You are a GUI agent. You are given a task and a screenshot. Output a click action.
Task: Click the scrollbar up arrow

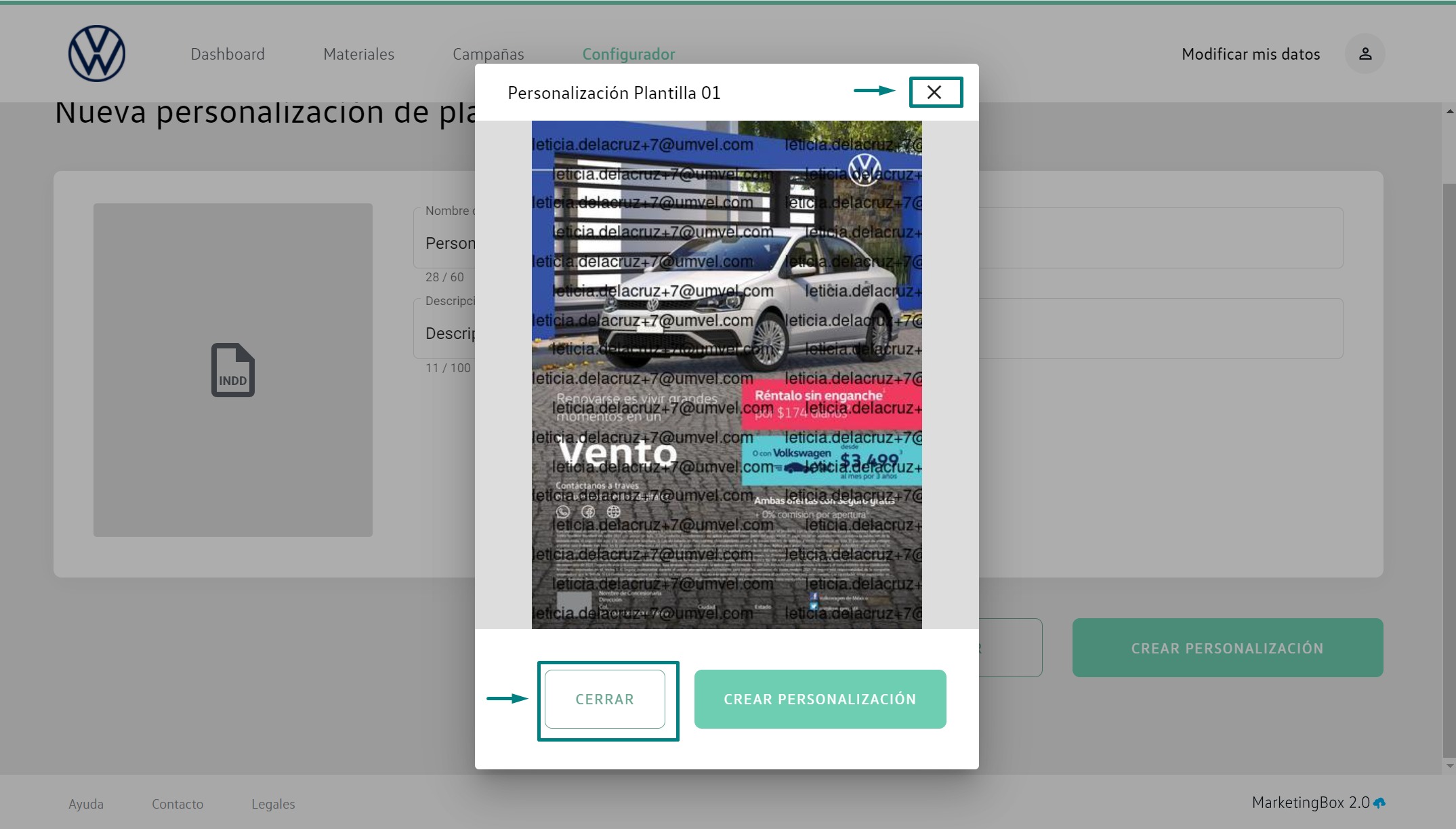pyautogui.click(x=1449, y=111)
